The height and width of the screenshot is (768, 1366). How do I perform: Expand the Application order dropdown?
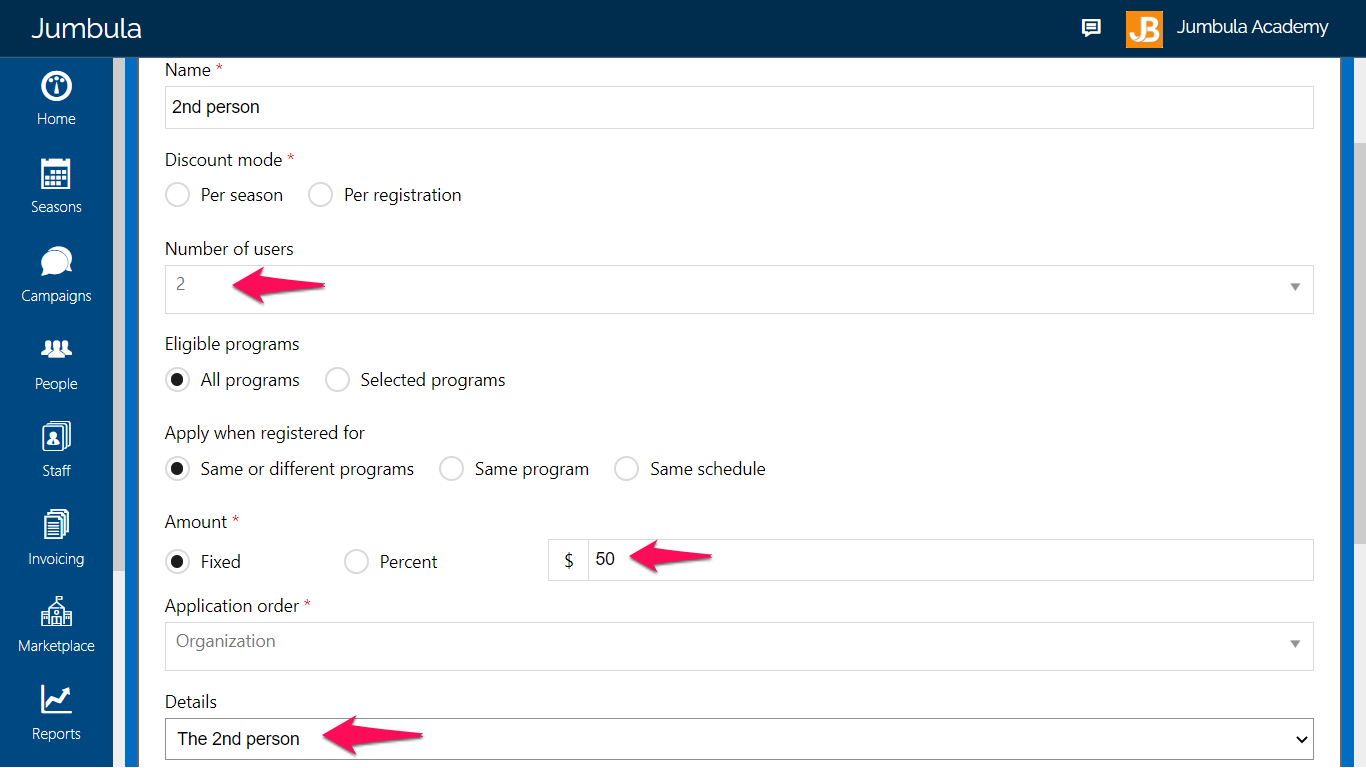(739, 646)
